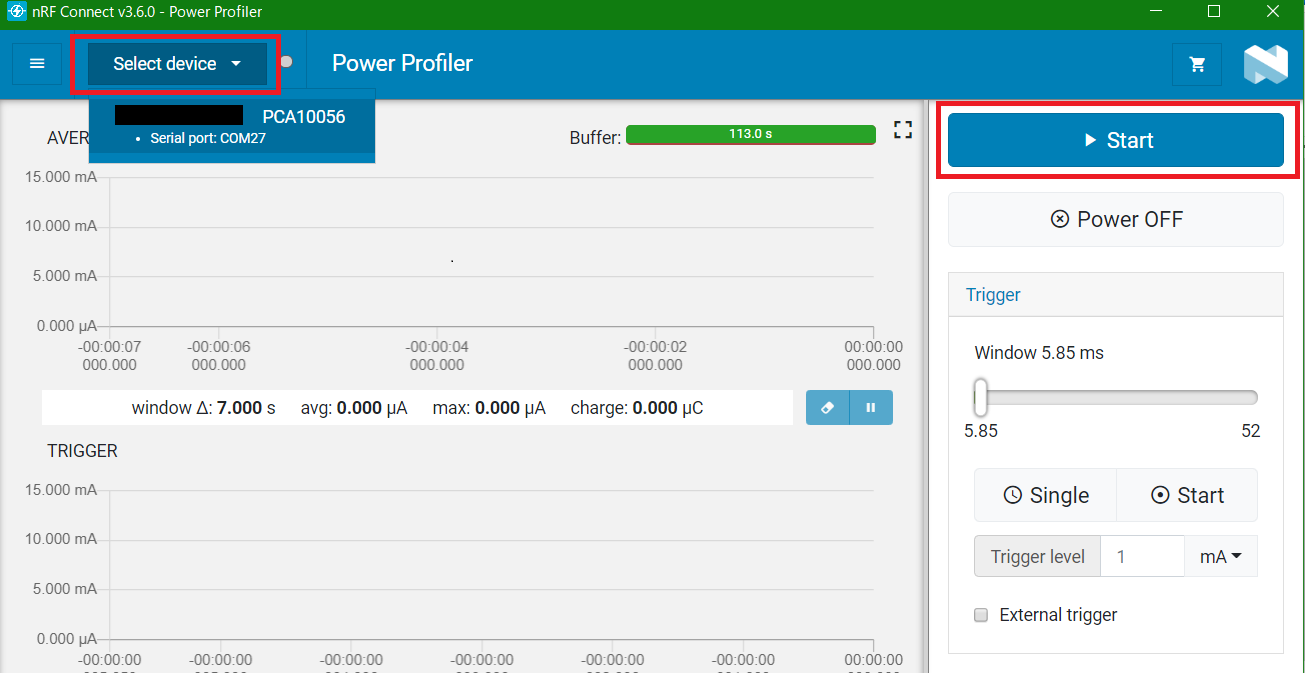1305x673 pixels.
Task: Click the Nordic Semiconductor logo
Action: click(1266, 63)
